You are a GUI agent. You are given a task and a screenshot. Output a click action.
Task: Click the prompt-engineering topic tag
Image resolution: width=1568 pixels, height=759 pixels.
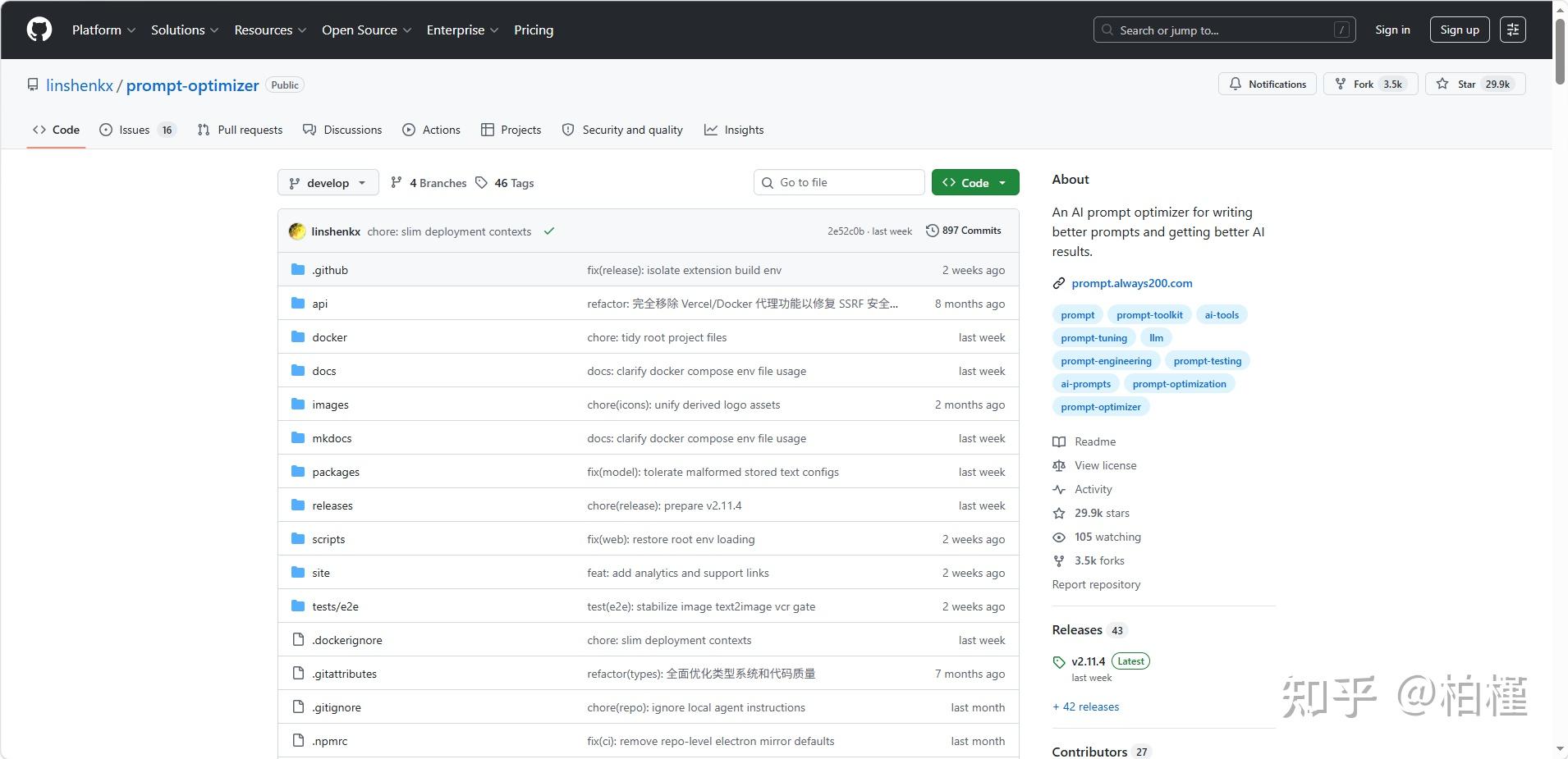pos(1106,361)
